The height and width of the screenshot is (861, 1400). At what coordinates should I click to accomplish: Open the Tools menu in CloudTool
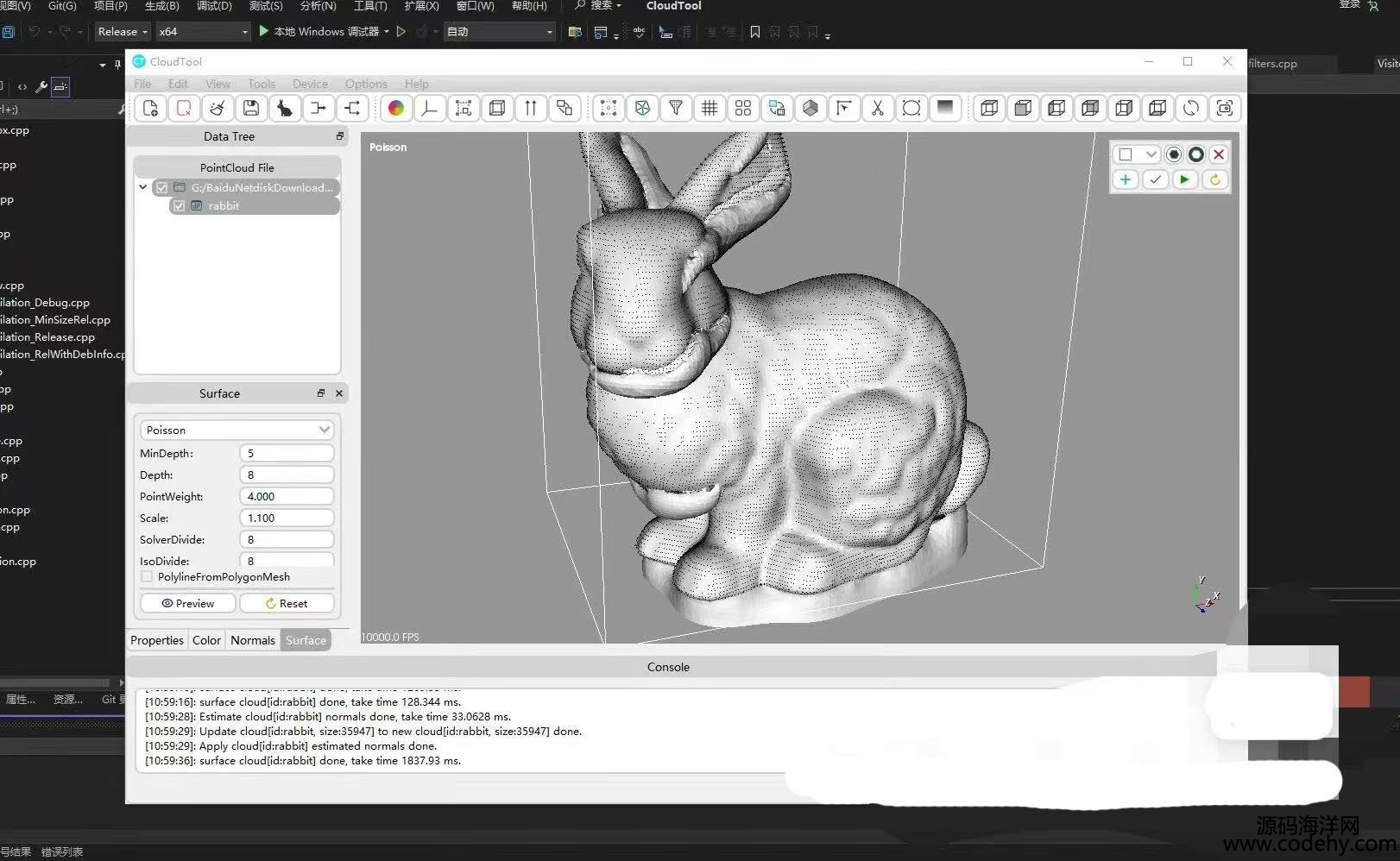pyautogui.click(x=262, y=84)
